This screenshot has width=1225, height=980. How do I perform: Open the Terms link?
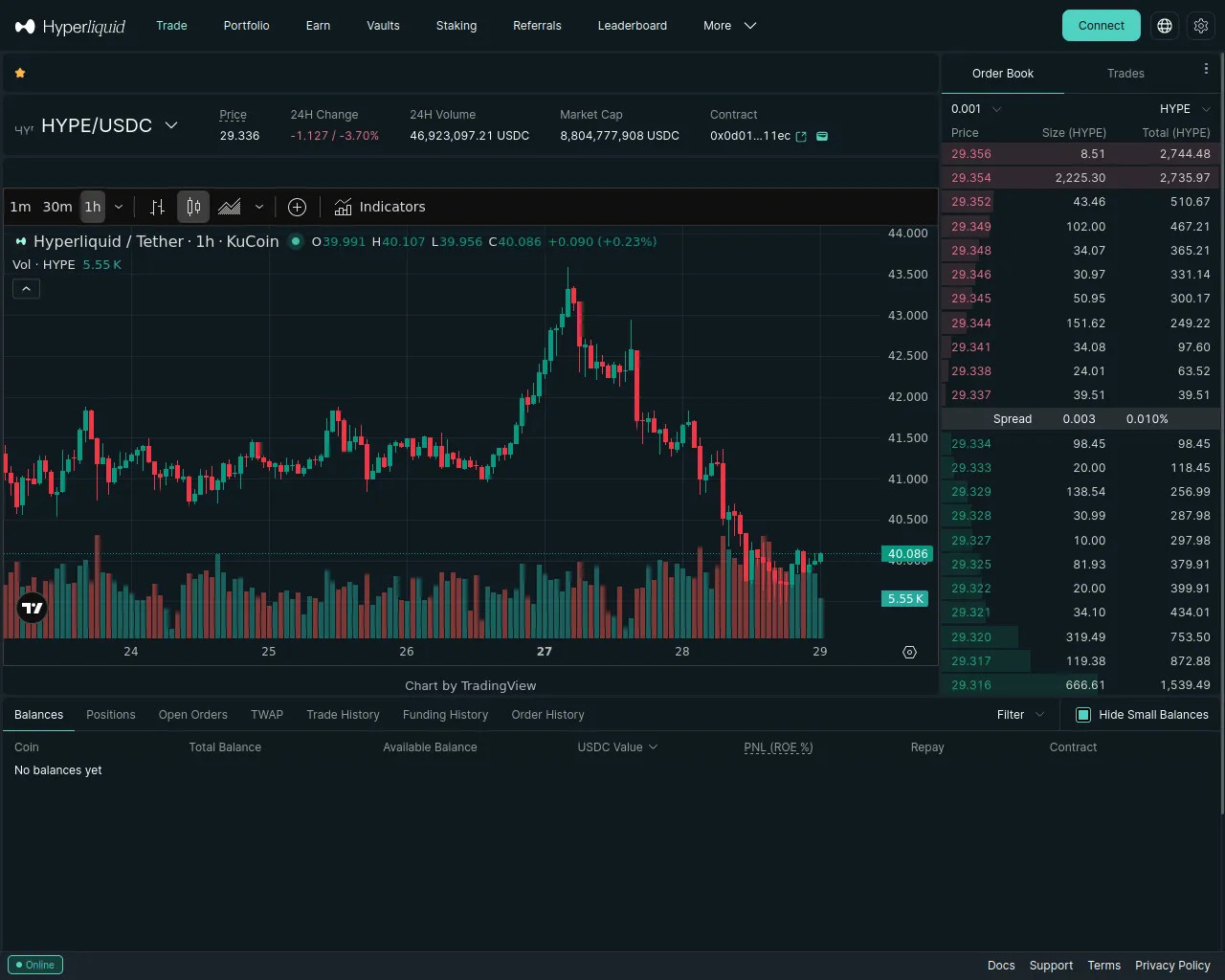click(1103, 966)
